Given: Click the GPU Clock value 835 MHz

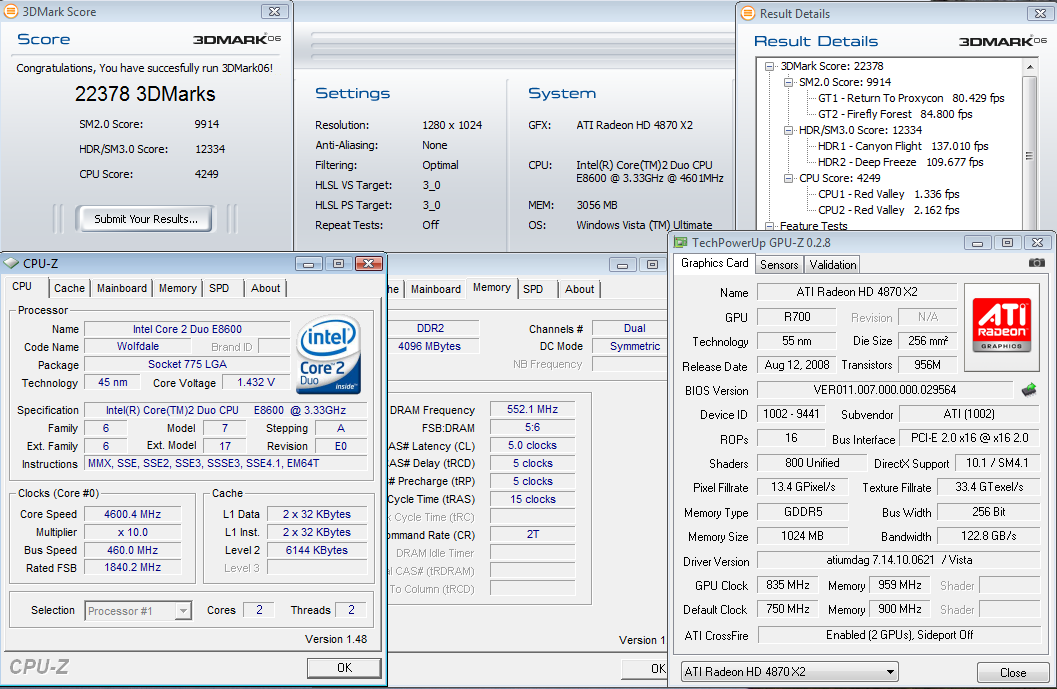Looking at the screenshot, I should tap(787, 585).
